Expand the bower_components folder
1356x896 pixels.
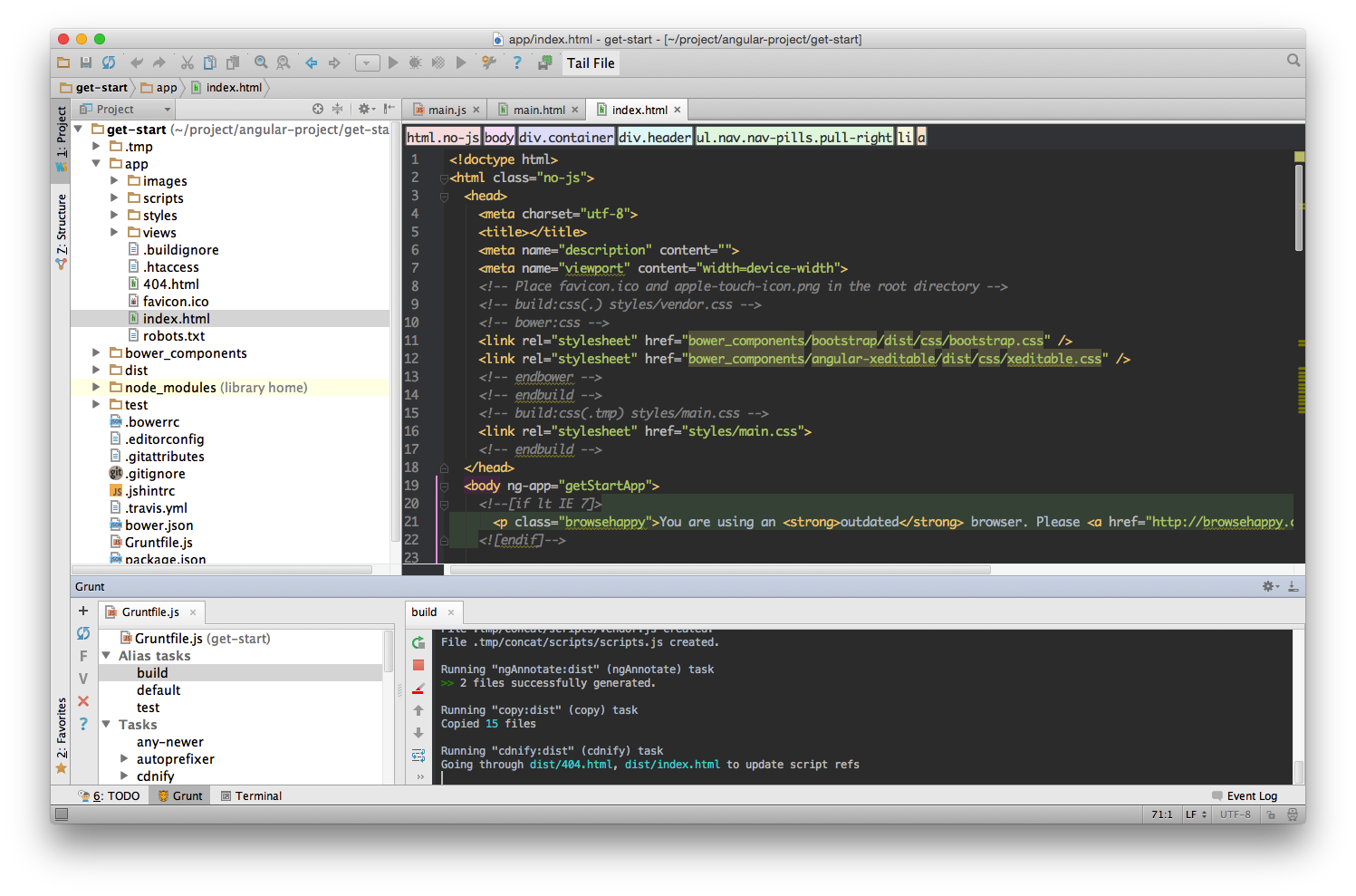pos(96,353)
